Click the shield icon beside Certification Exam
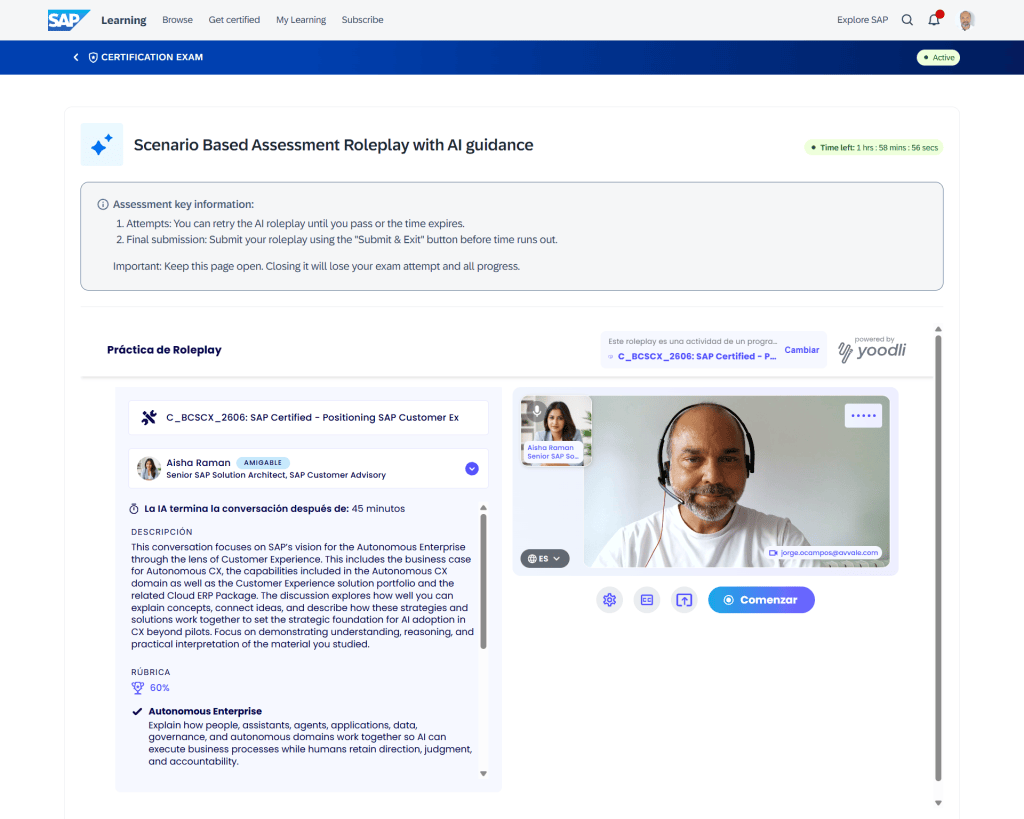The width and height of the screenshot is (1024, 819). coord(93,57)
